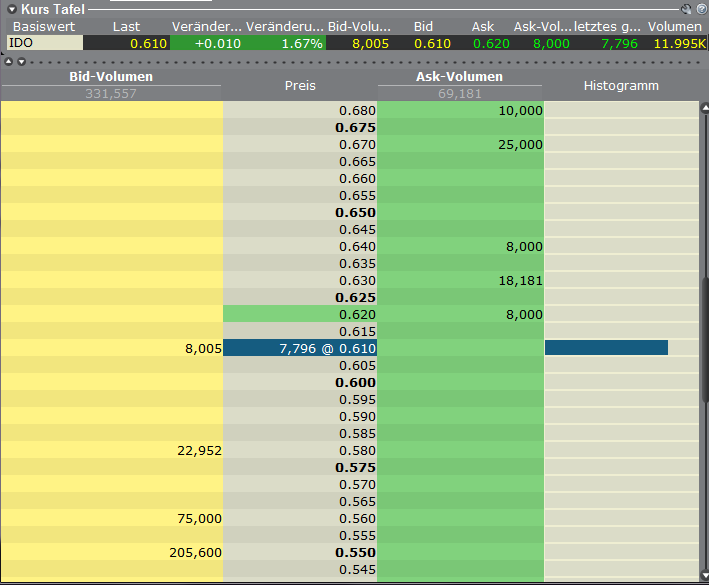Click the Basiswert column header
709x585 pixels.
tap(44, 27)
